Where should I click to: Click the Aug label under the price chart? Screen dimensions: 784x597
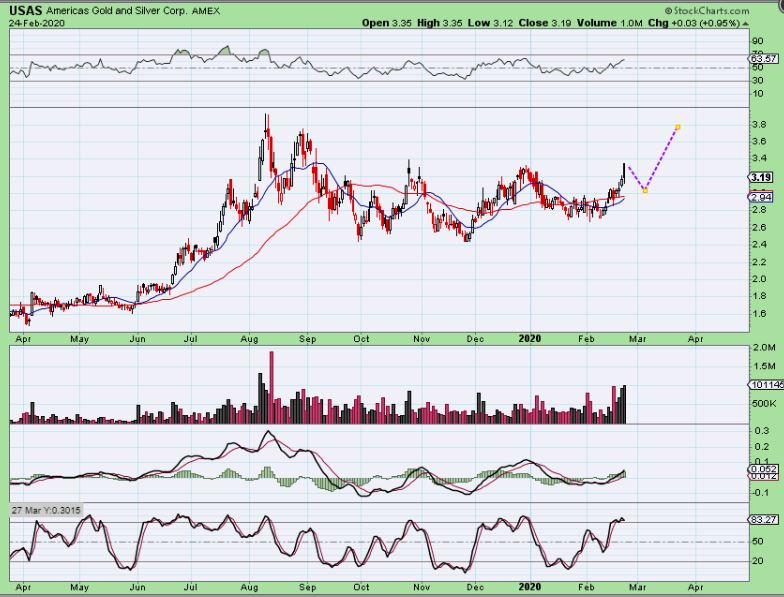point(250,339)
